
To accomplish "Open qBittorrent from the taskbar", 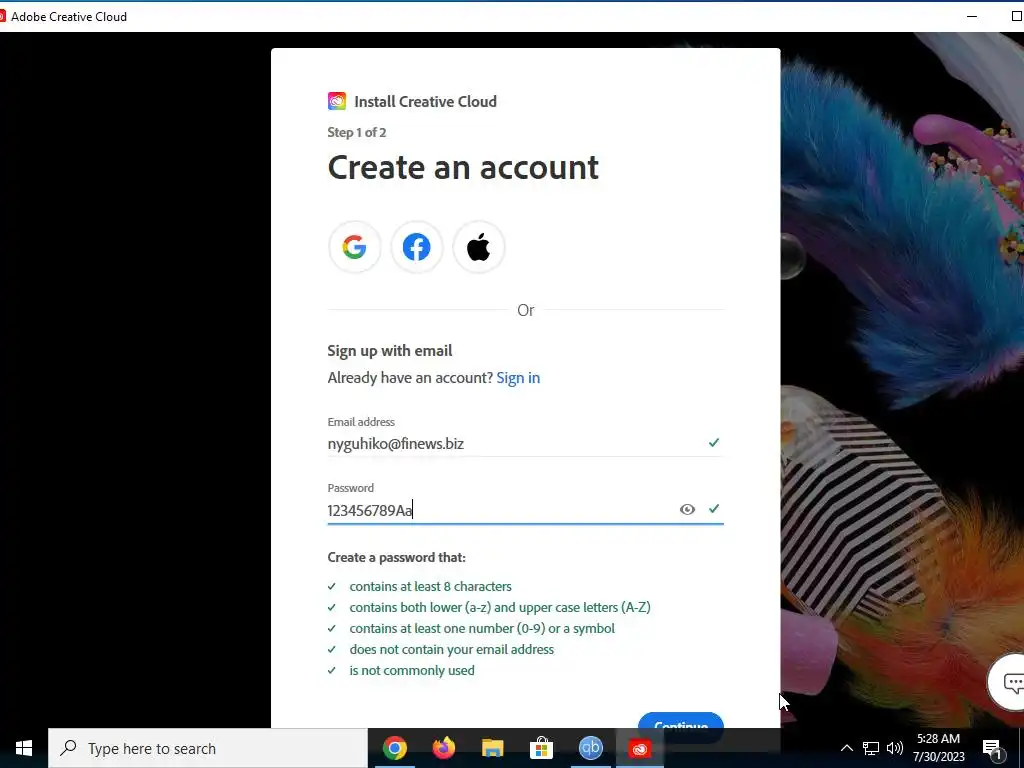I will [x=590, y=748].
